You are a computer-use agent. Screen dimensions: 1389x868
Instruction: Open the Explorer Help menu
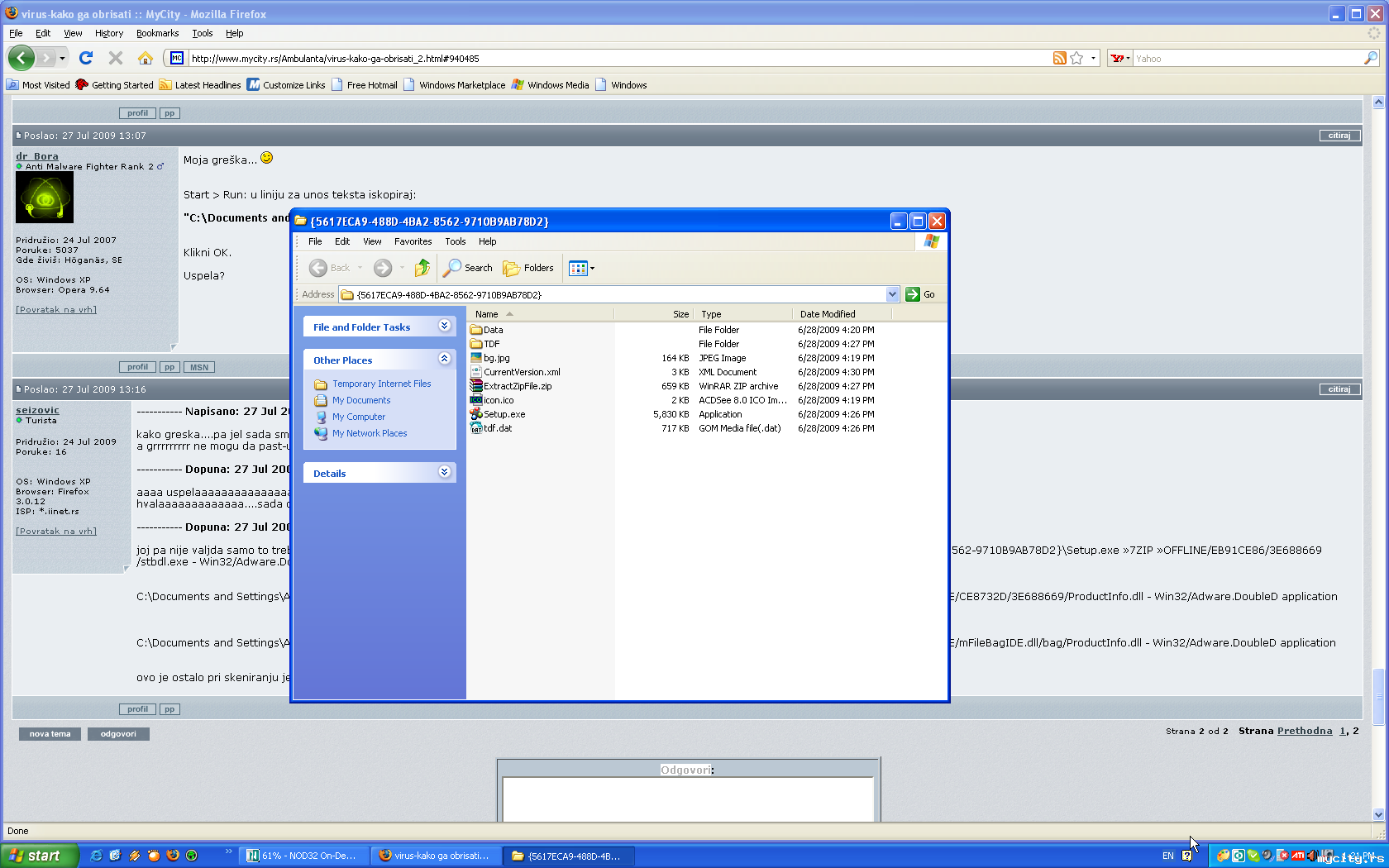tap(488, 241)
